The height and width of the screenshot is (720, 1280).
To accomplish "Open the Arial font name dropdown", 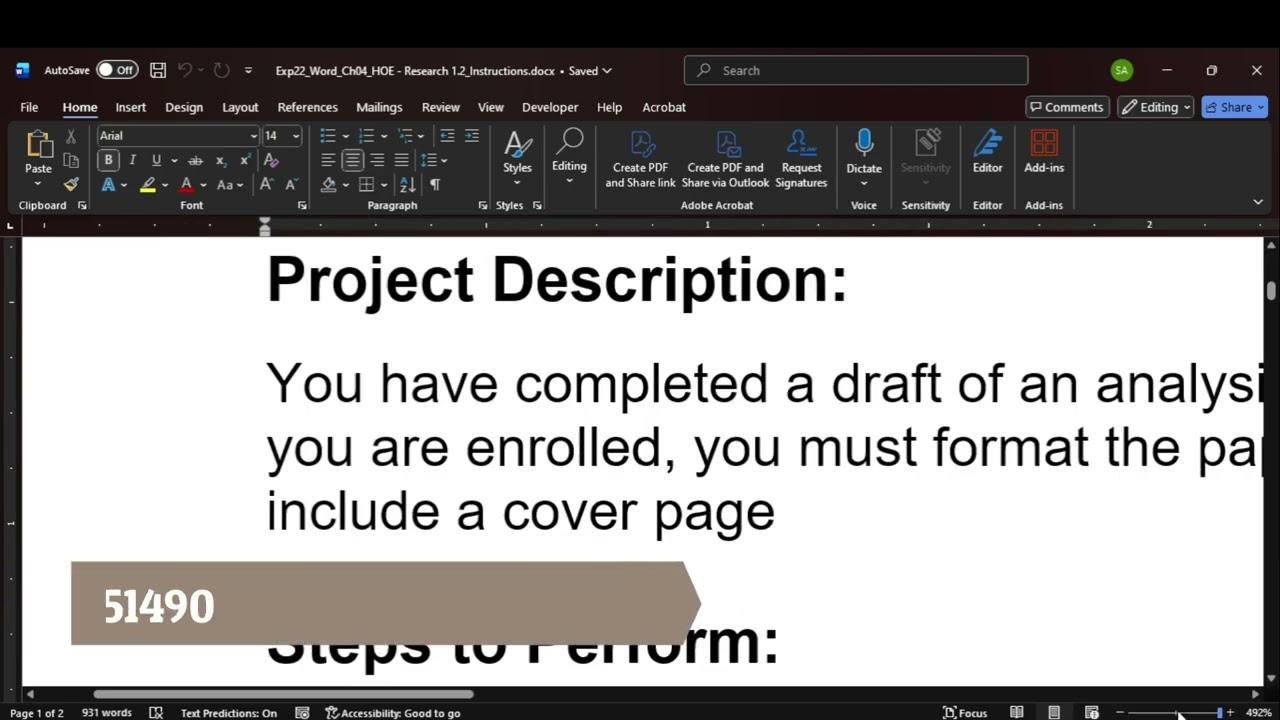I will (253, 136).
